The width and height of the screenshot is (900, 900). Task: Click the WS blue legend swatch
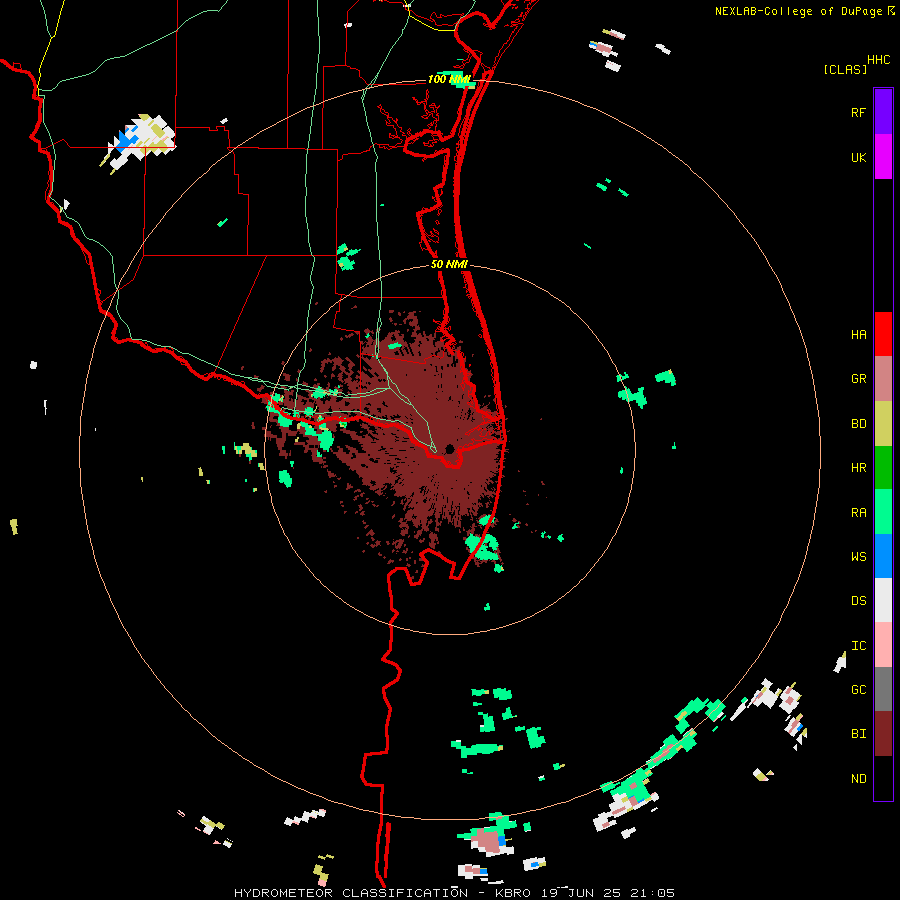(x=883, y=556)
